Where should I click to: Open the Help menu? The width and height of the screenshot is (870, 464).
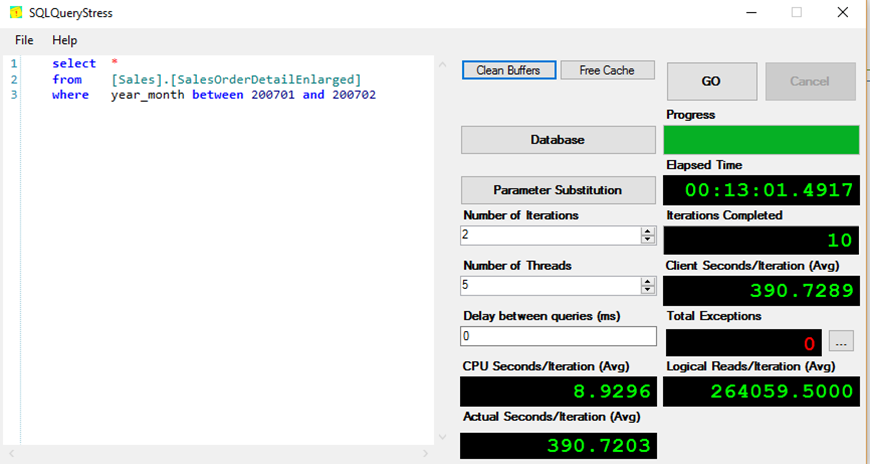[x=65, y=40]
